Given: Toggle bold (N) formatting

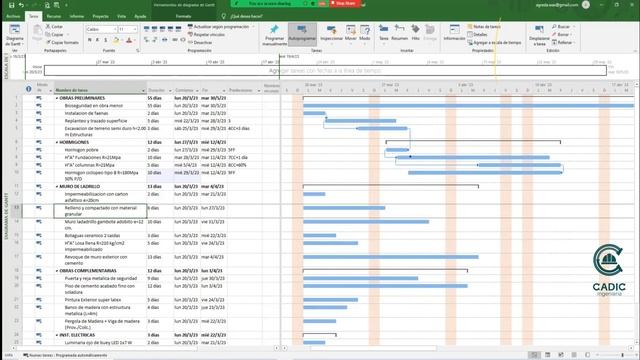Looking at the screenshot, I should pyautogui.click(x=89, y=40).
